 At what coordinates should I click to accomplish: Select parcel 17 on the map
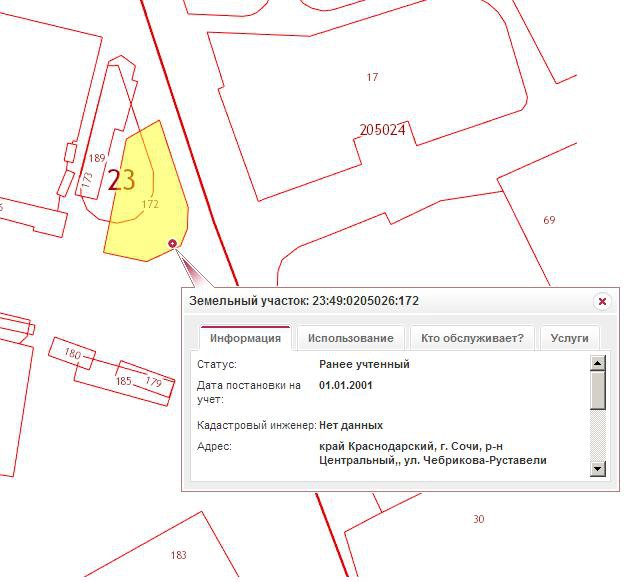coord(372,77)
